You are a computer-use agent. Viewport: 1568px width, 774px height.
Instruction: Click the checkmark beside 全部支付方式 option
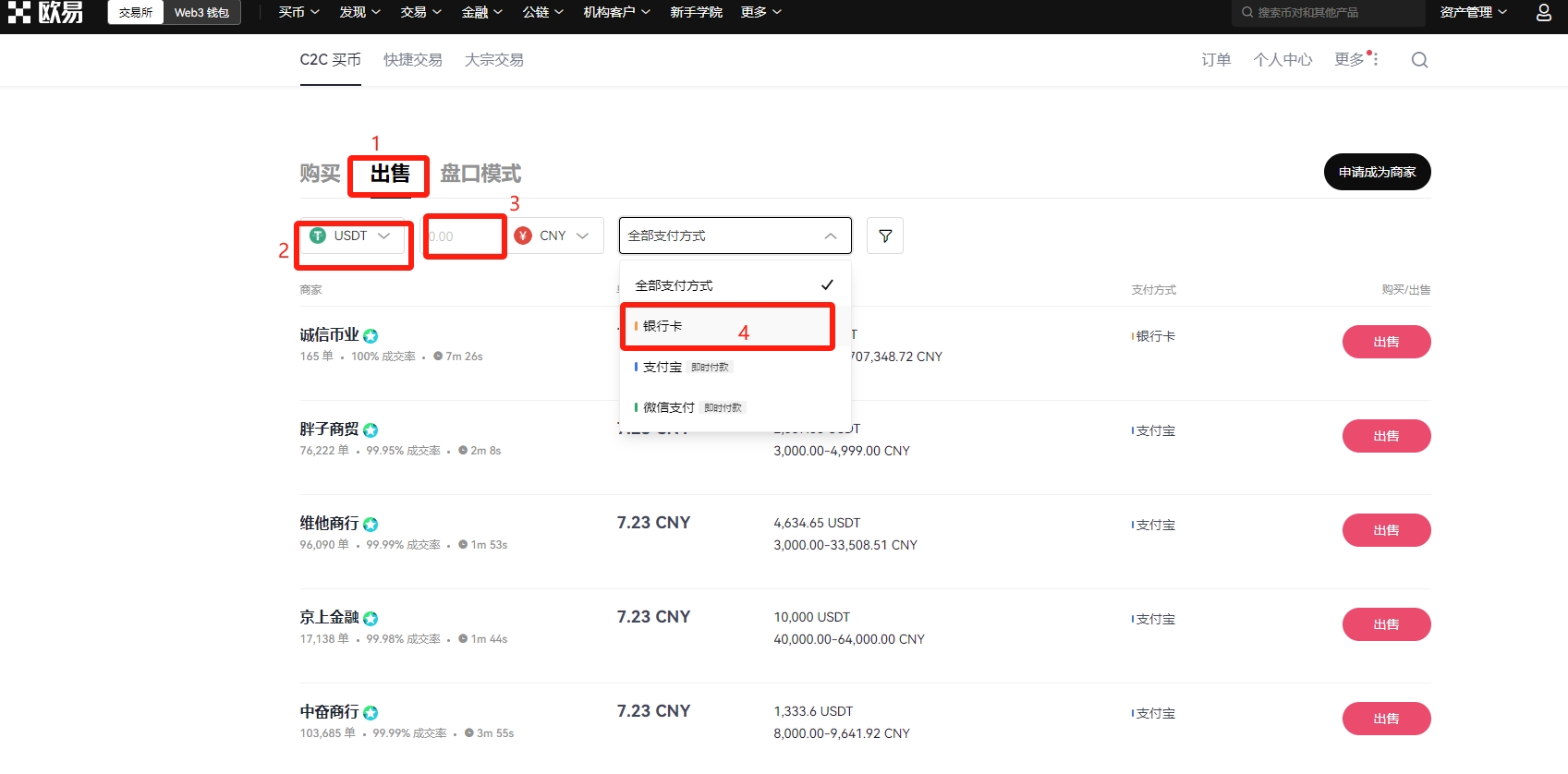point(827,284)
